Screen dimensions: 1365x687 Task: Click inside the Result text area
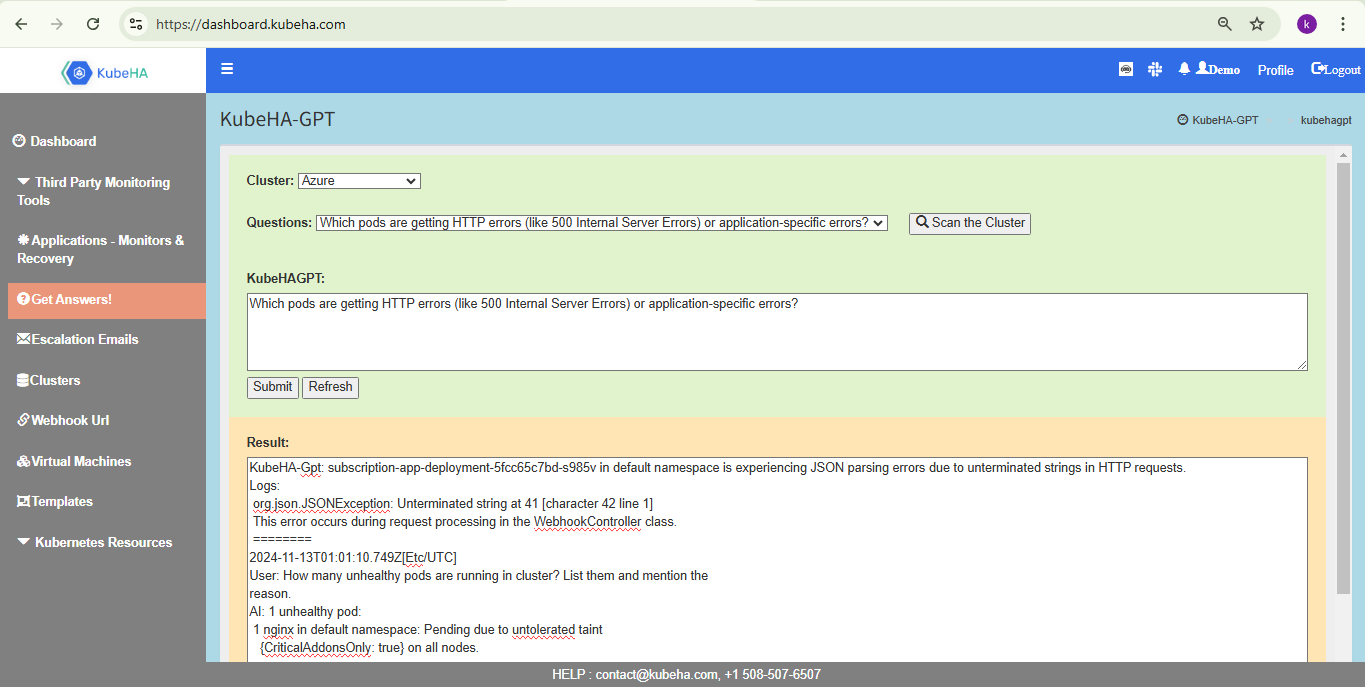(777, 560)
